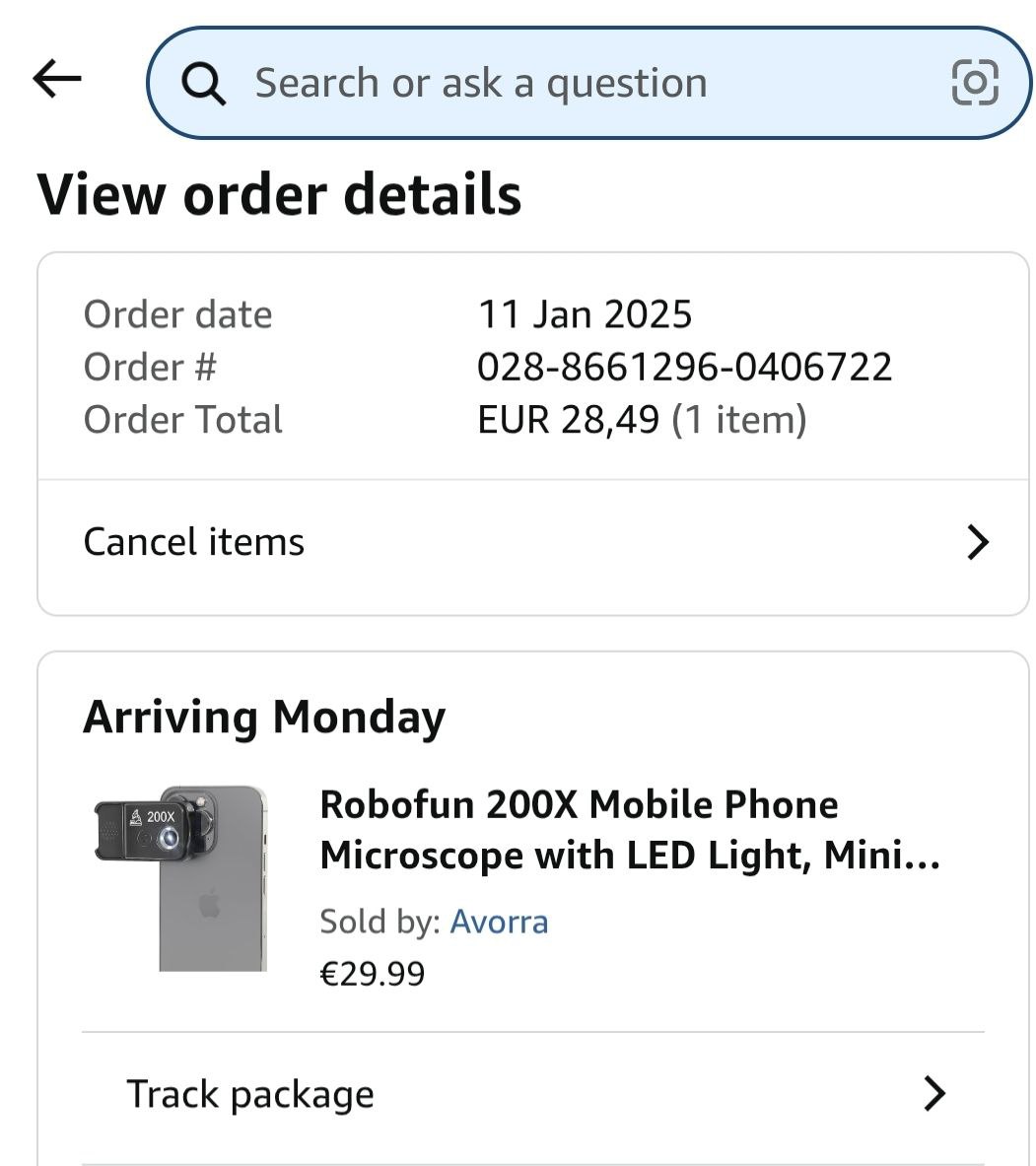Click the (1 item) count text
Image resolution: width=1036 pixels, height=1166 pixels.
(739, 420)
